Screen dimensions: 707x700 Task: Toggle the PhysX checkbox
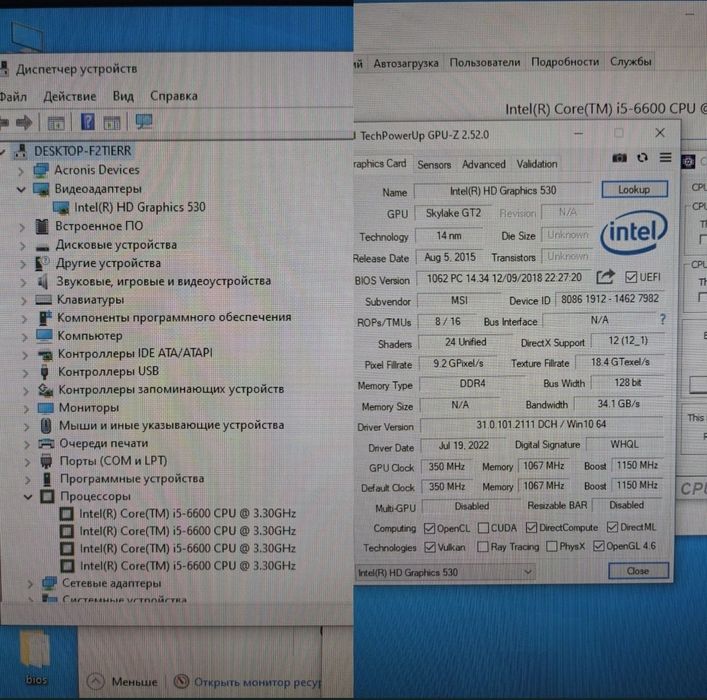pyautogui.click(x=551, y=546)
